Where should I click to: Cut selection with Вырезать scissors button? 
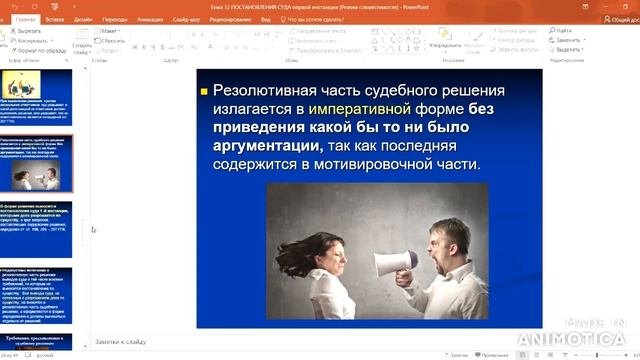point(25,31)
